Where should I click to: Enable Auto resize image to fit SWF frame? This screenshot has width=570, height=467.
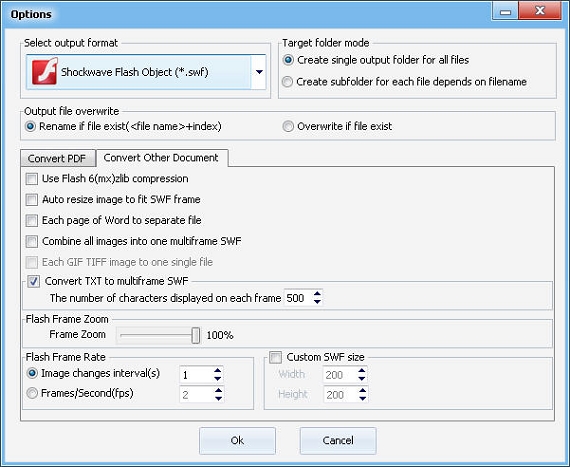32,200
